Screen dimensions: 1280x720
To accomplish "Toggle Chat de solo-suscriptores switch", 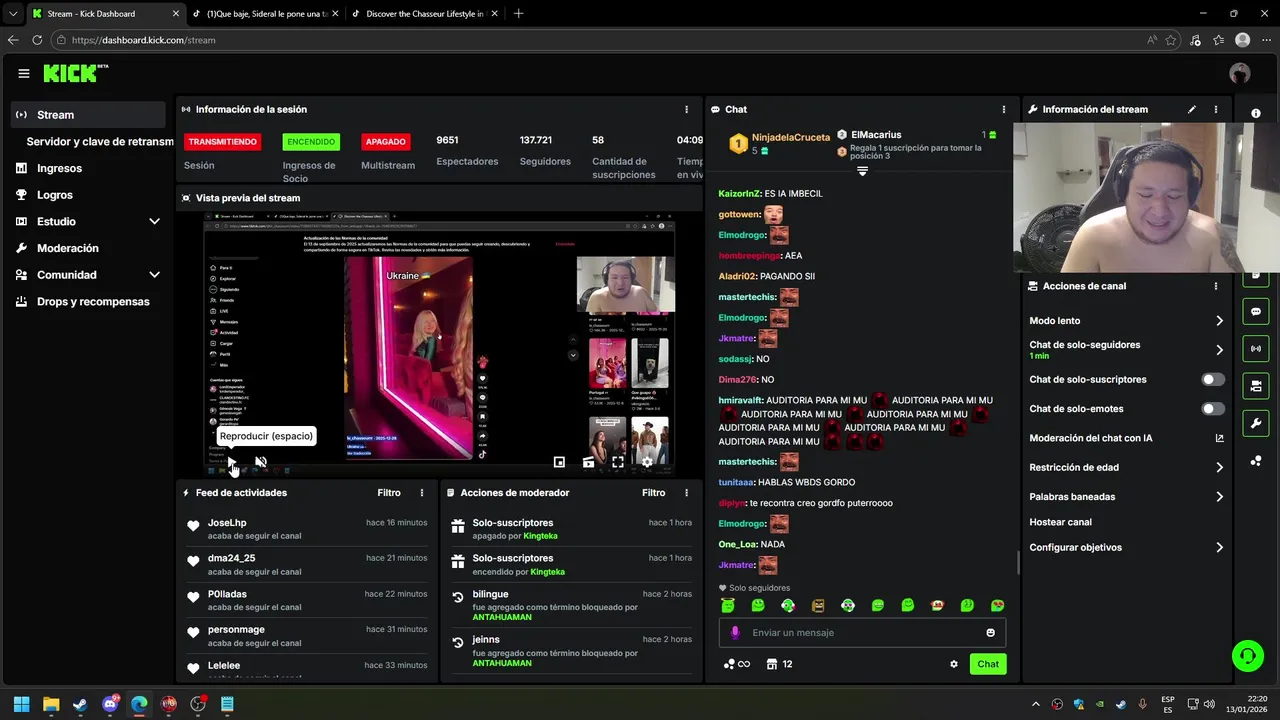I will tap(1212, 380).
